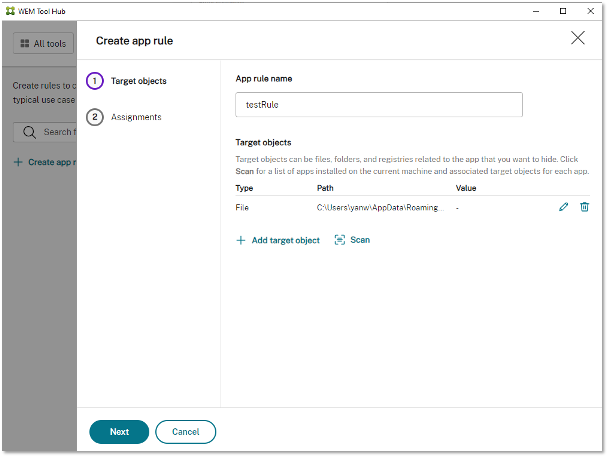Click the plus icon to add target object
This screenshot has height=458, width=609.
240,240
